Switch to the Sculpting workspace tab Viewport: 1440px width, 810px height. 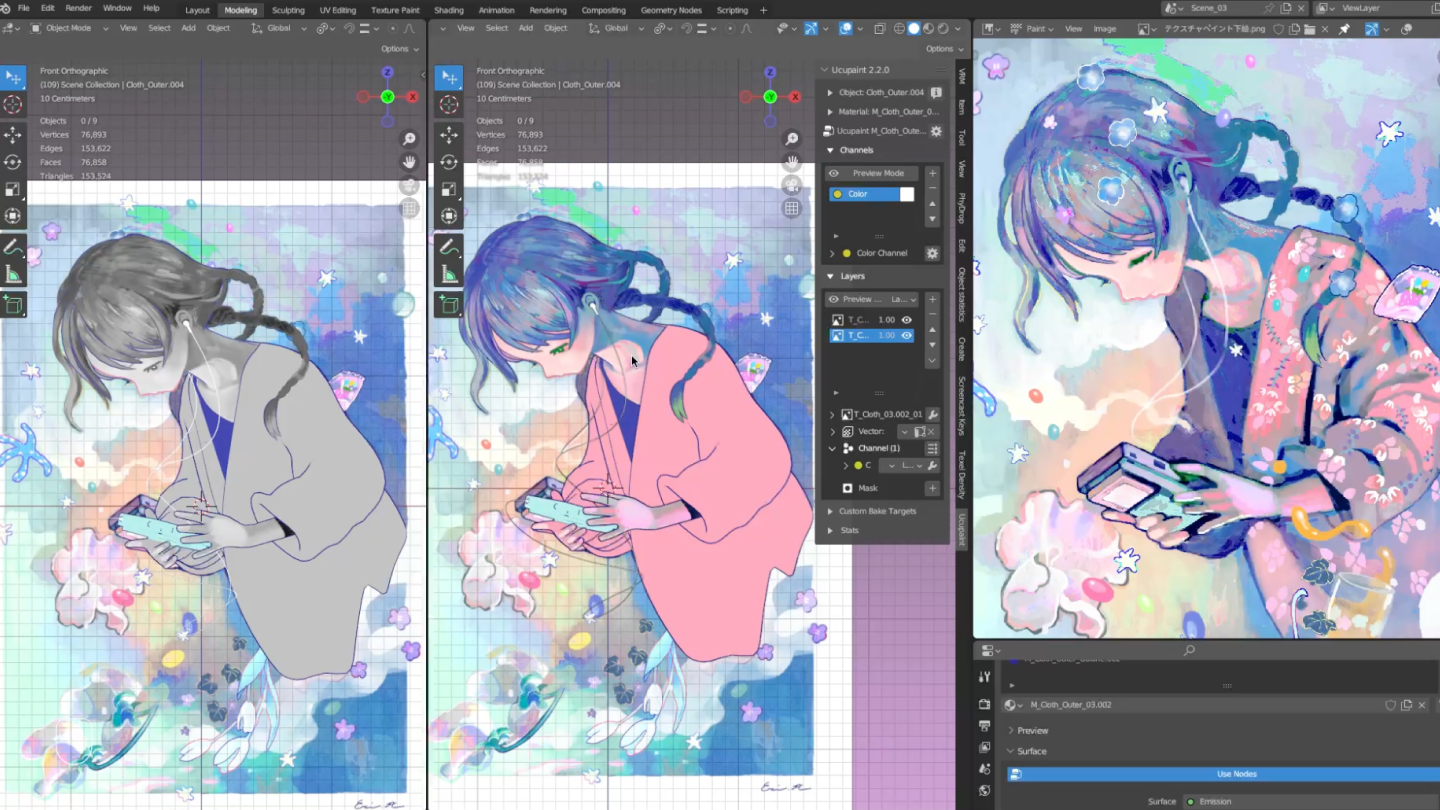point(288,10)
